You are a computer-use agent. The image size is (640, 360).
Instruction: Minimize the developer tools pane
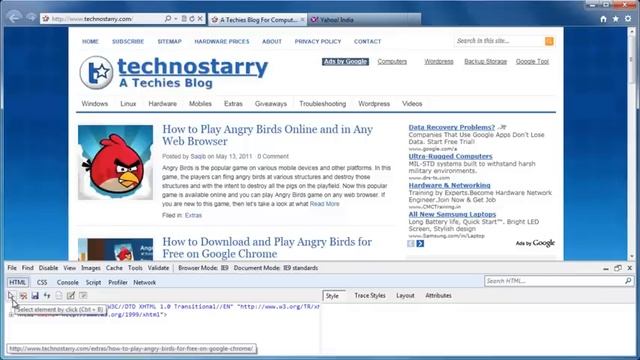(x=606, y=268)
